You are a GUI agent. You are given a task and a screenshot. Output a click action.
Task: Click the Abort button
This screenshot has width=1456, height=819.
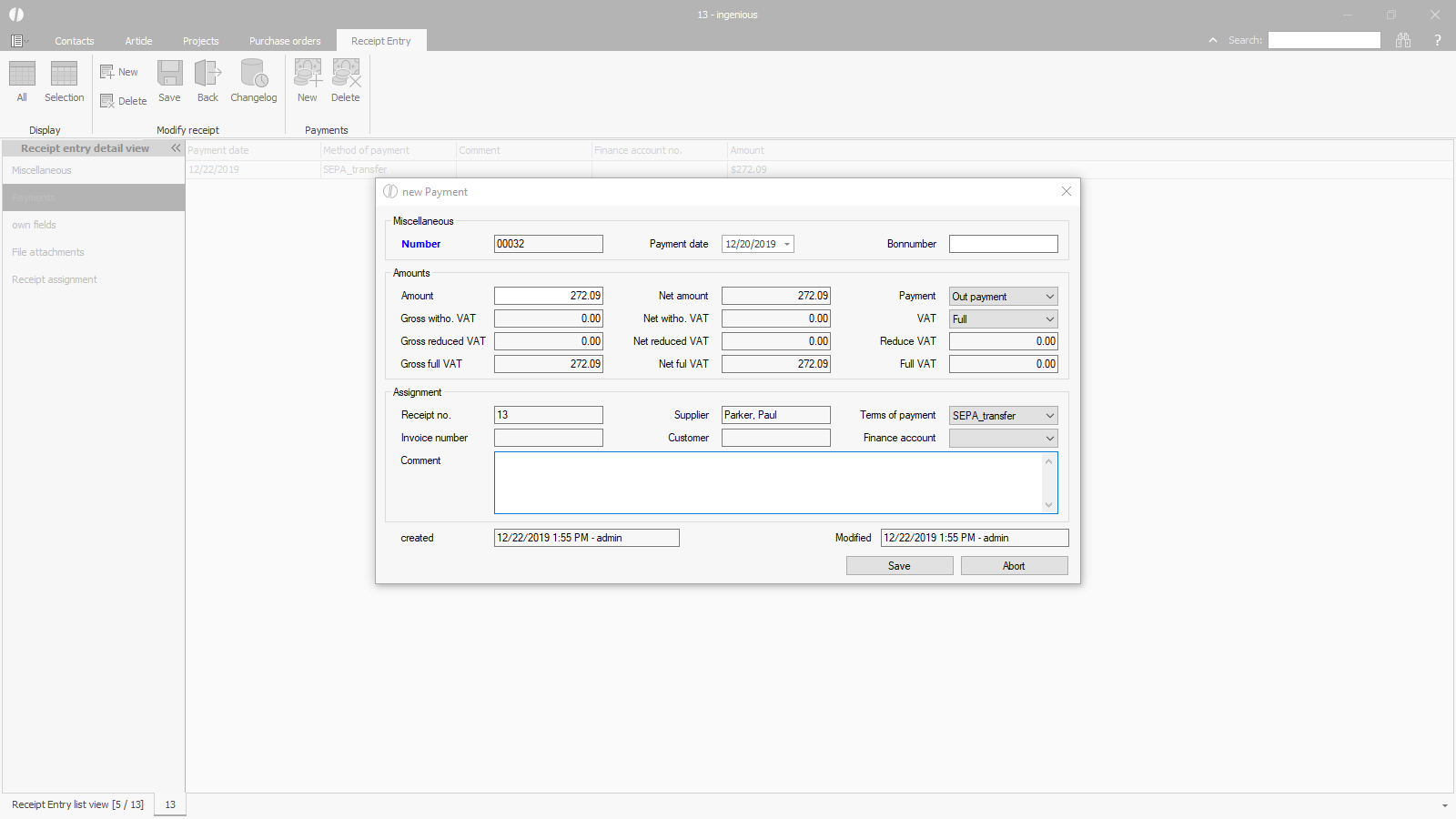coord(1014,566)
